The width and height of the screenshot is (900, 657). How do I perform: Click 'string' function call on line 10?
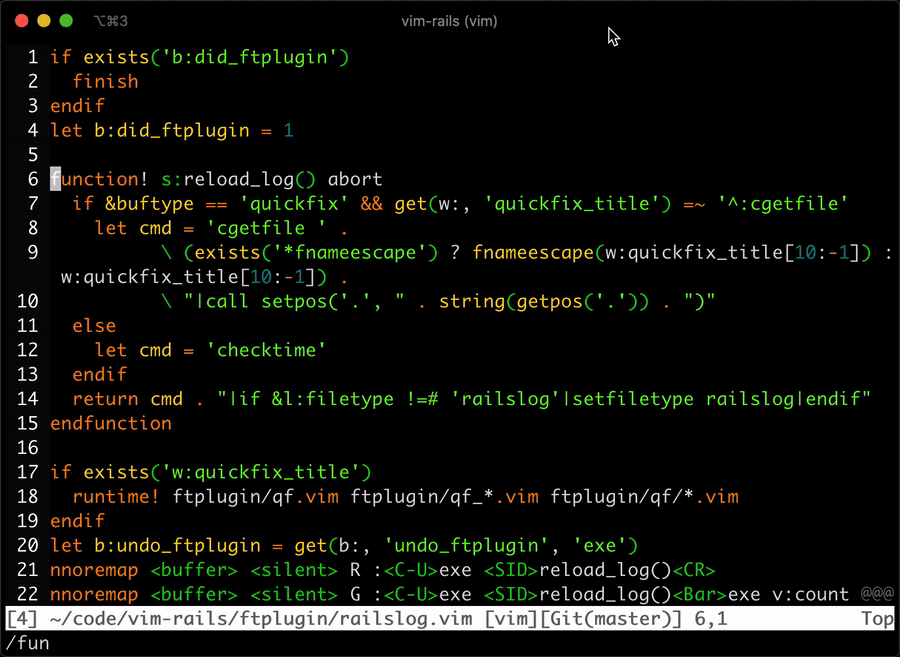click(x=472, y=301)
